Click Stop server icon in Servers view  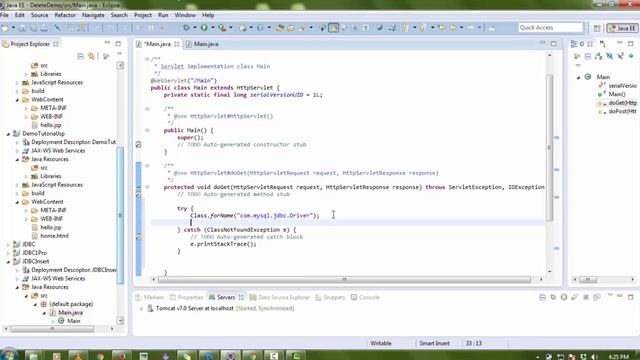tap(586, 297)
